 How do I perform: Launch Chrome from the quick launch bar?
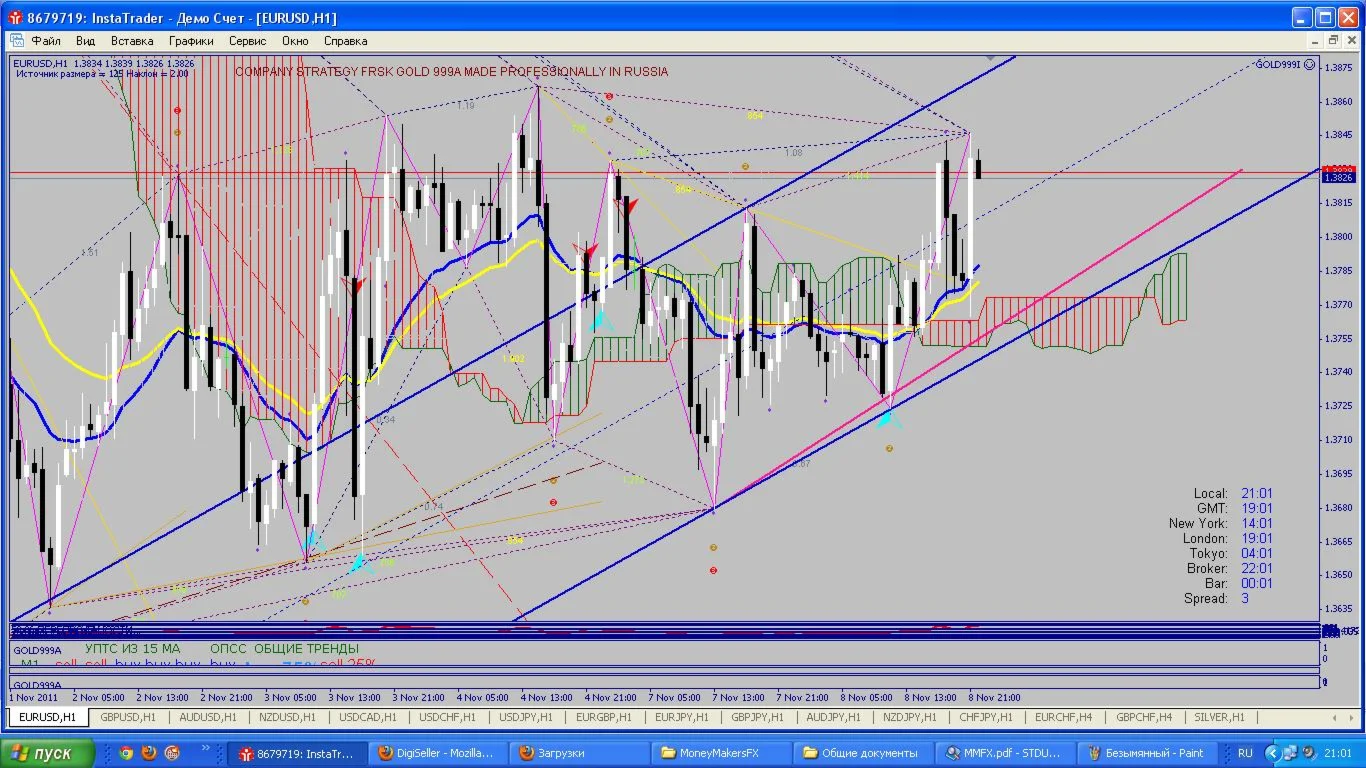[x=126, y=753]
